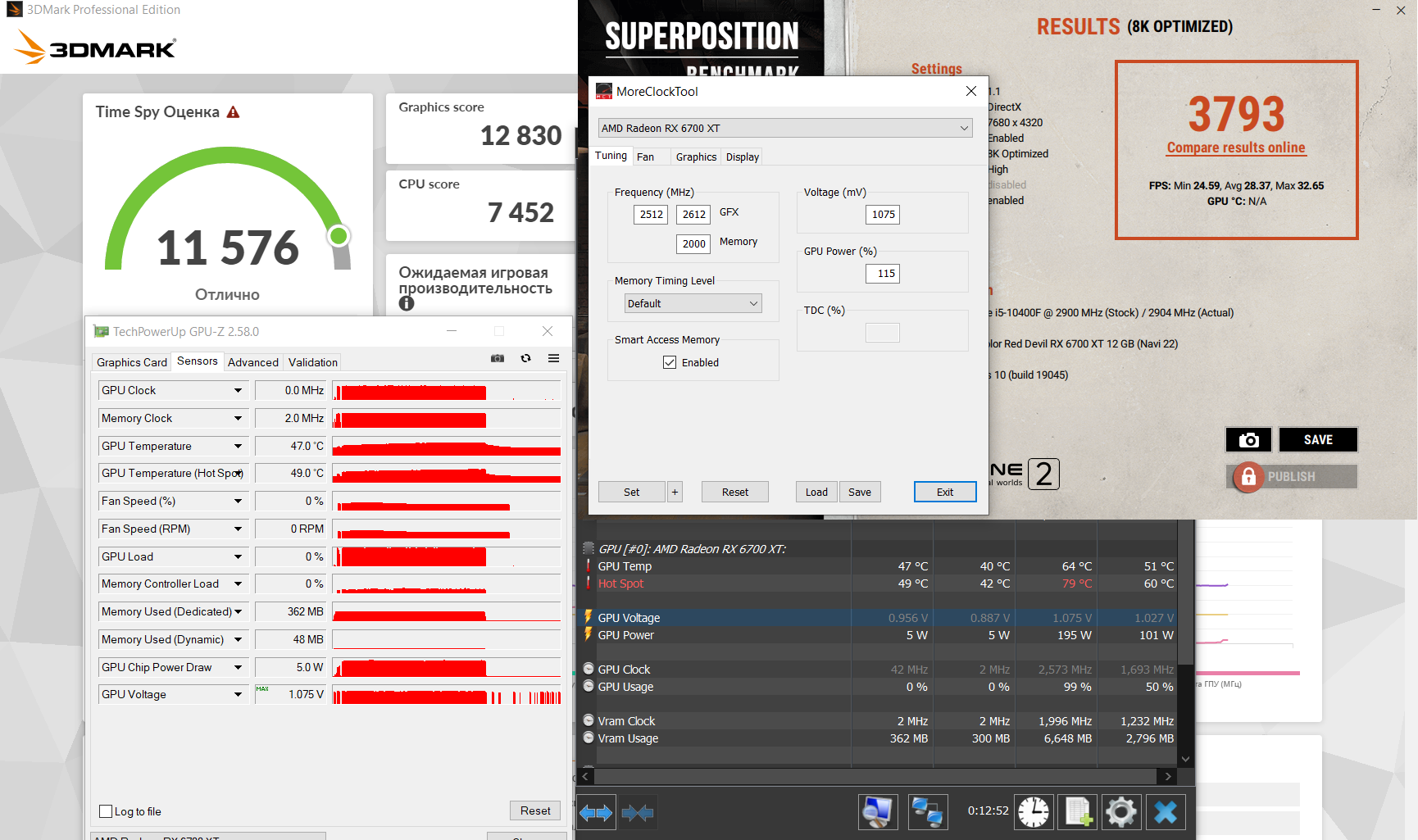
Task: Click the SAVE button in Superposition
Action: [1318, 440]
